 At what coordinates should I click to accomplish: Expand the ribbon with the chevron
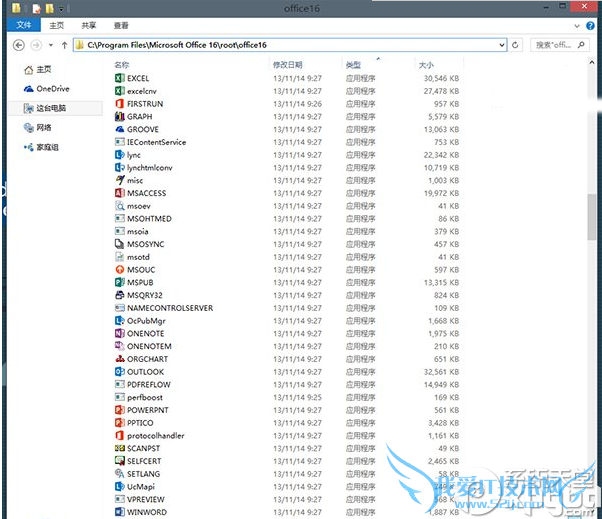[577, 26]
